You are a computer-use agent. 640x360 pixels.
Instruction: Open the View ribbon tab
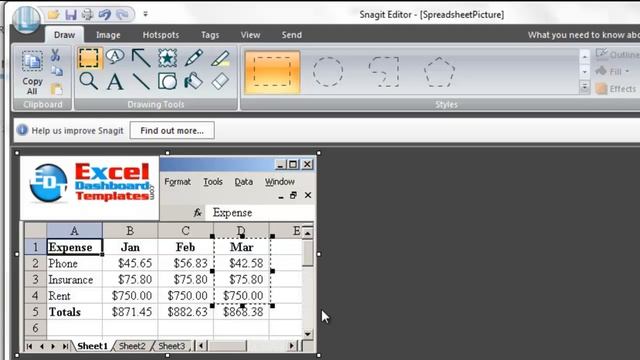[x=250, y=35]
